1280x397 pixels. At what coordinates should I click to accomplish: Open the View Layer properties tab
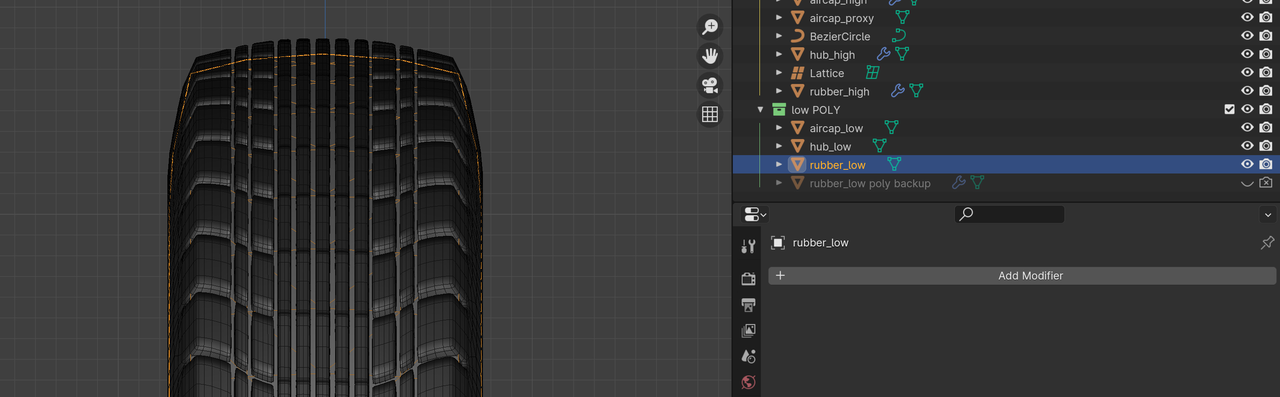click(x=748, y=330)
